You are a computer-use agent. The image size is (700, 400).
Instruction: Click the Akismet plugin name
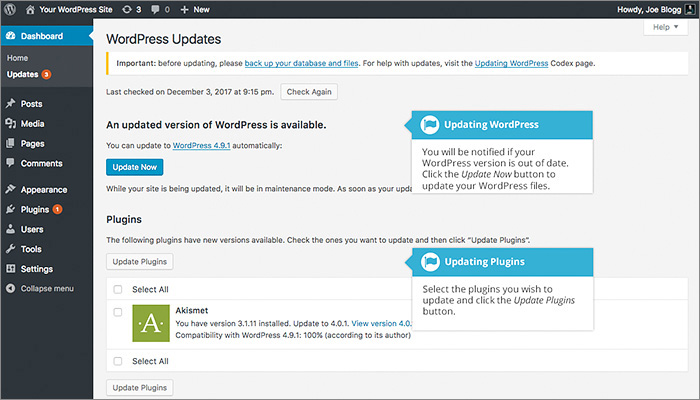pyautogui.click(x=192, y=310)
